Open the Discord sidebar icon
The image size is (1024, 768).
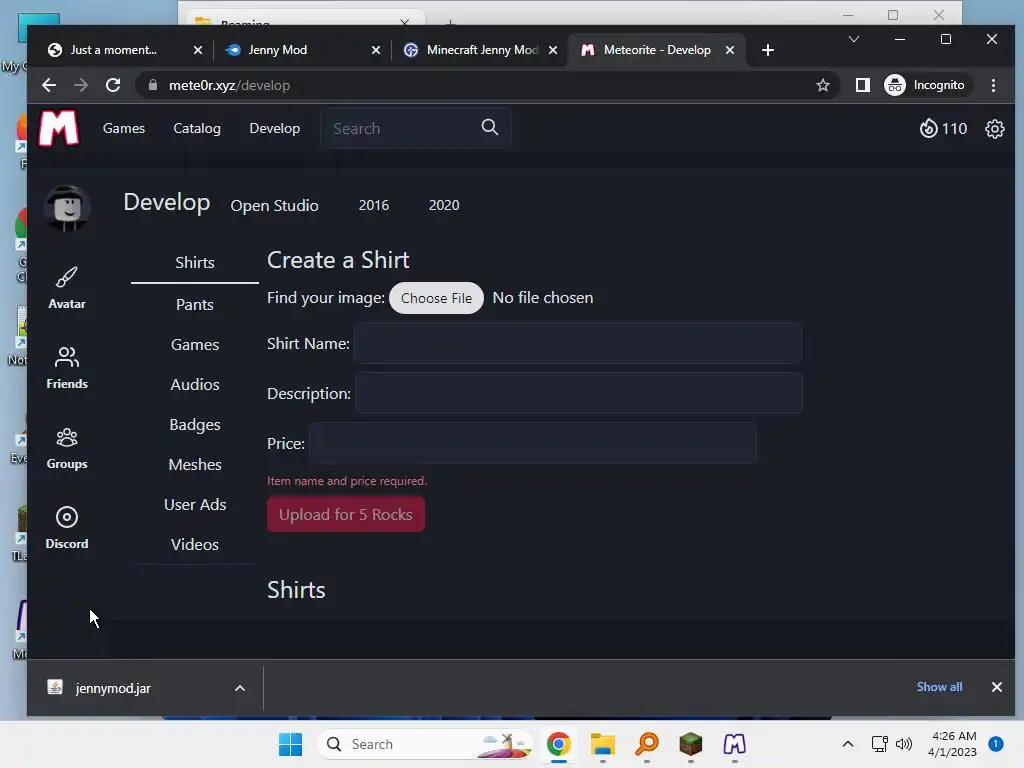pyautogui.click(x=67, y=528)
